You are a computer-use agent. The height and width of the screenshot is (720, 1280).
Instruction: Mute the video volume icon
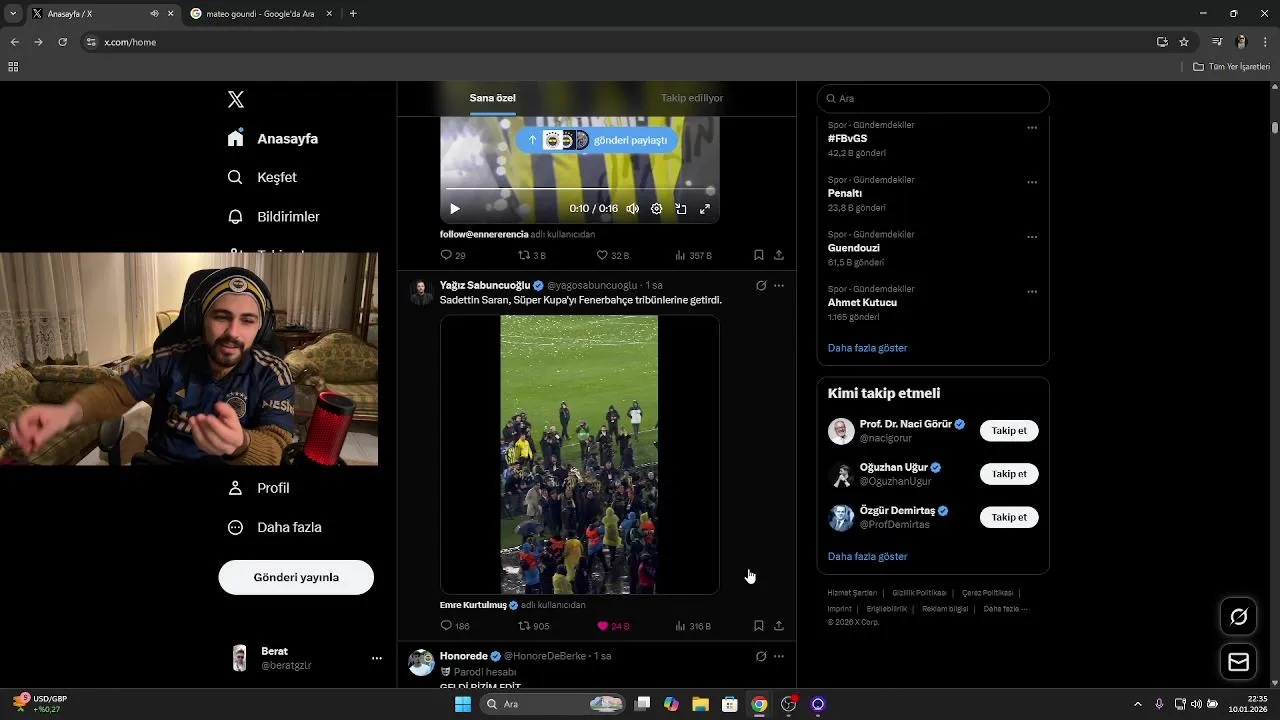tap(632, 209)
